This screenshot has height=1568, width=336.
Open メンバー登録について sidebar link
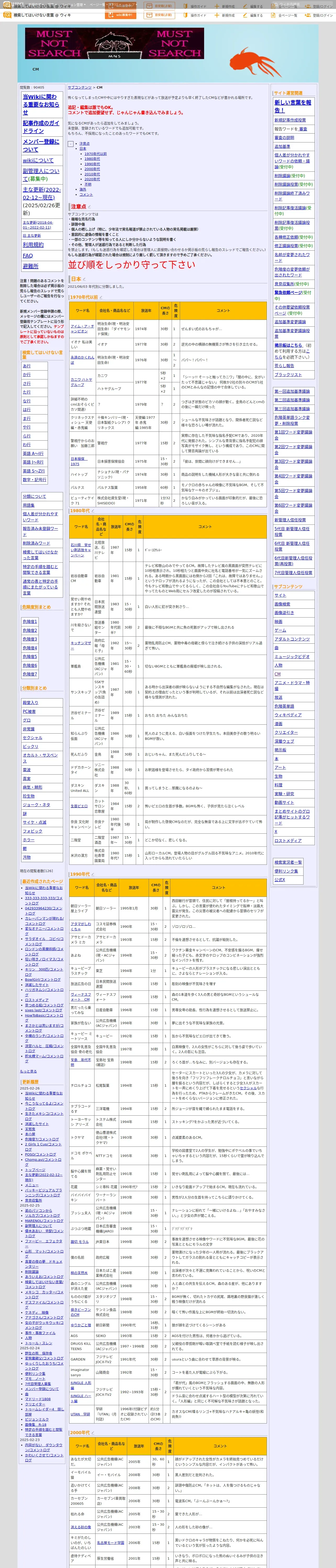click(x=41, y=146)
